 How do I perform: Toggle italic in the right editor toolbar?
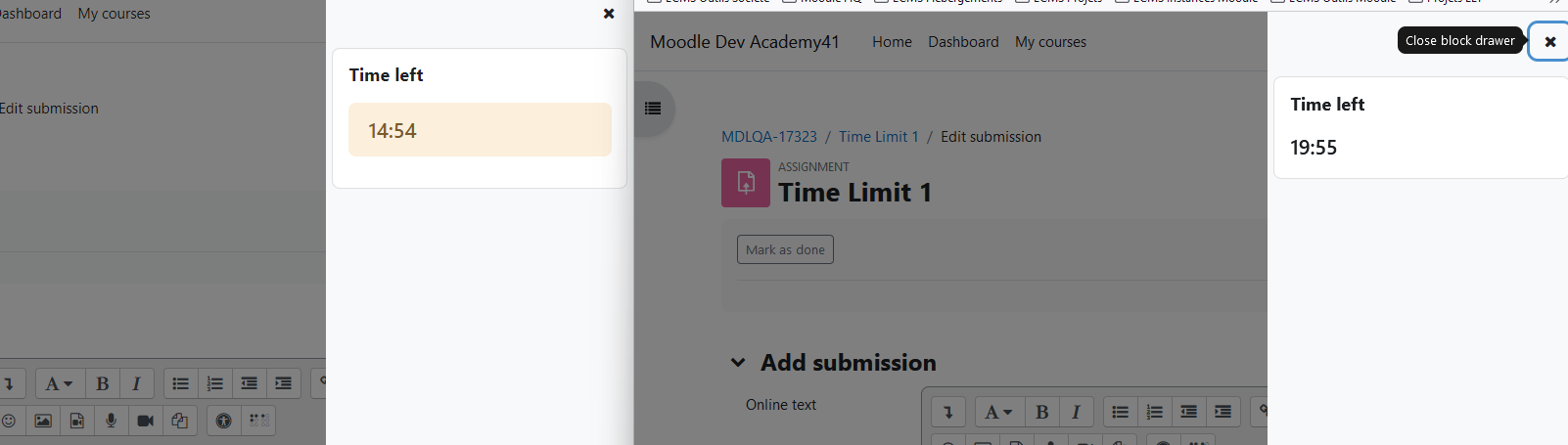point(1076,412)
